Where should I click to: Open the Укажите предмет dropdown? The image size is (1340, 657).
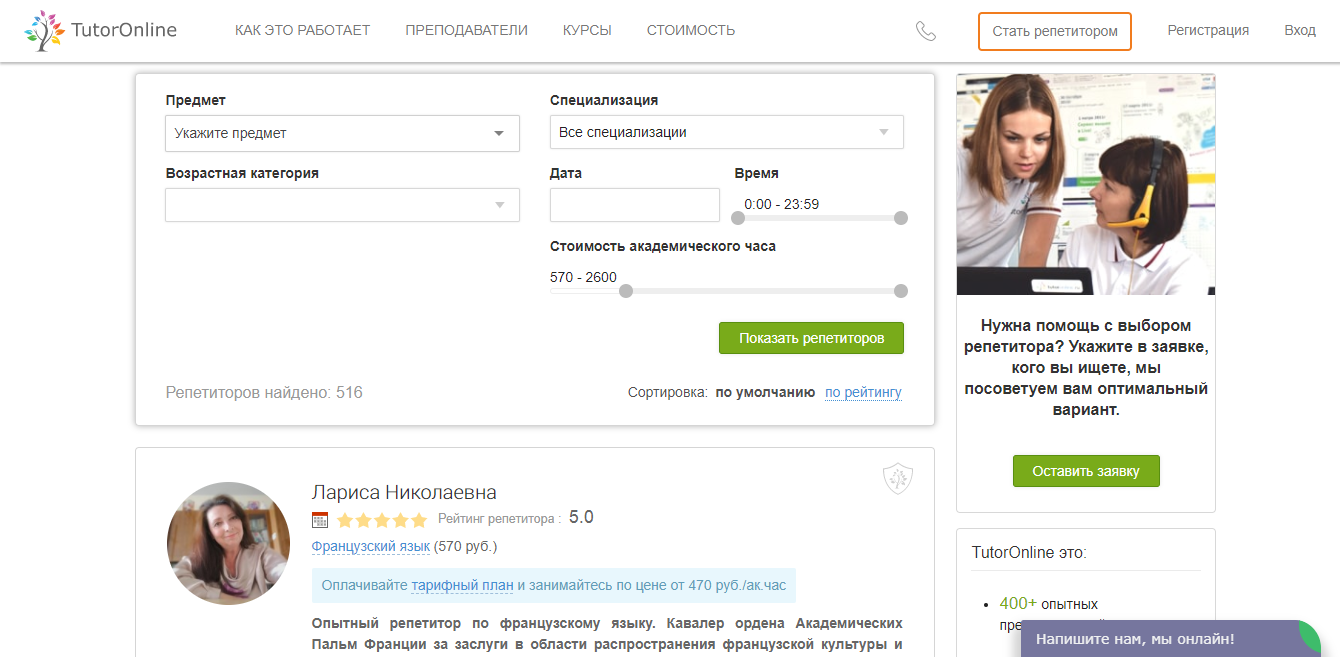342,133
